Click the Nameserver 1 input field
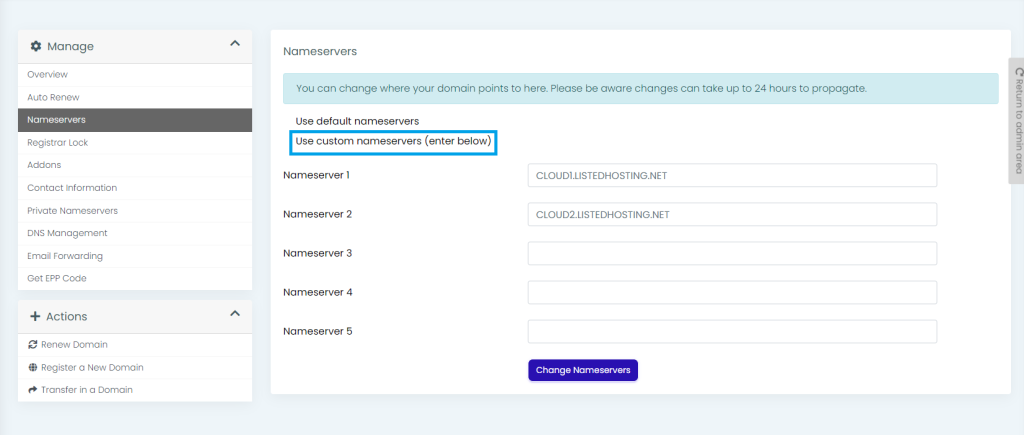 coord(731,176)
